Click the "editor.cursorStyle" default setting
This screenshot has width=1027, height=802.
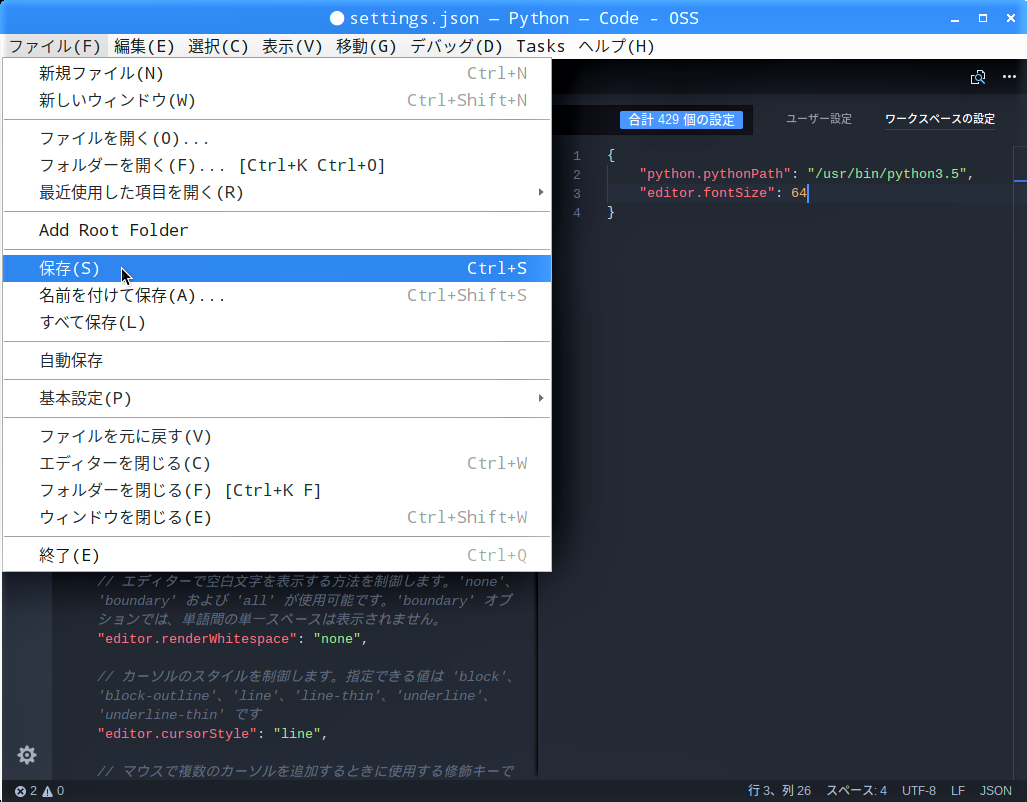(177, 734)
